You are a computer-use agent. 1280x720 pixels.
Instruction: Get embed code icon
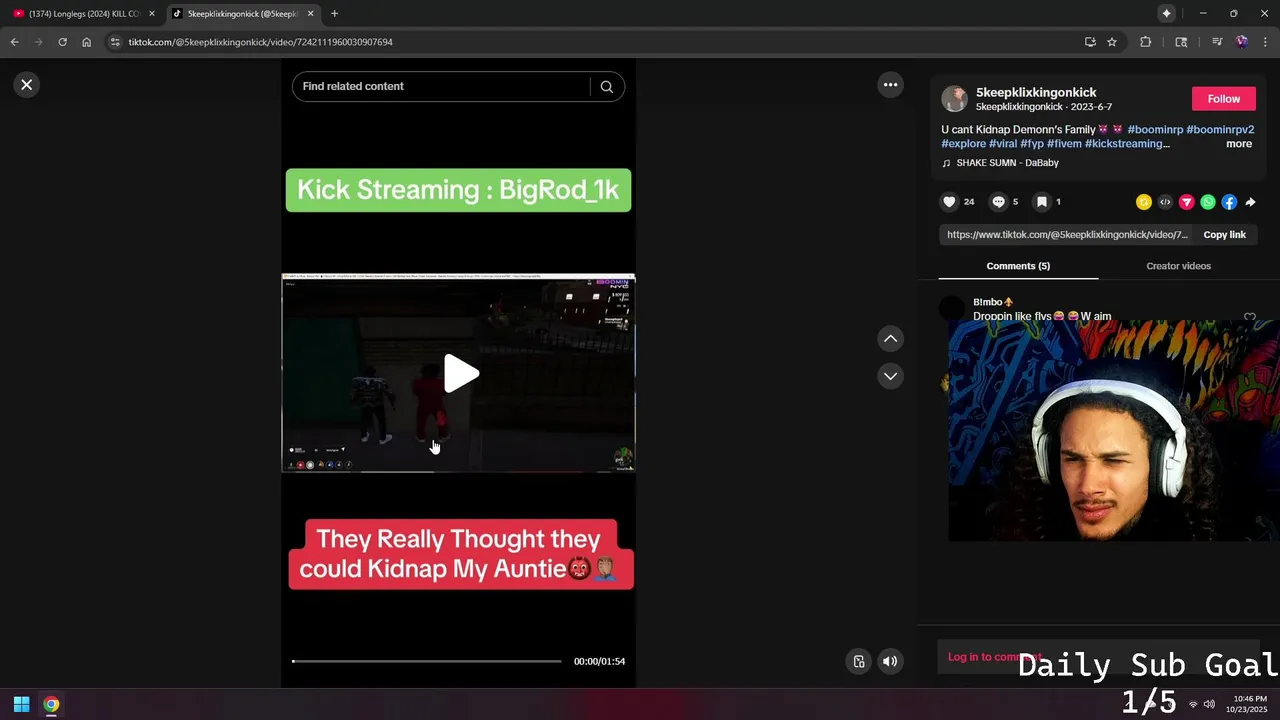point(1165,202)
